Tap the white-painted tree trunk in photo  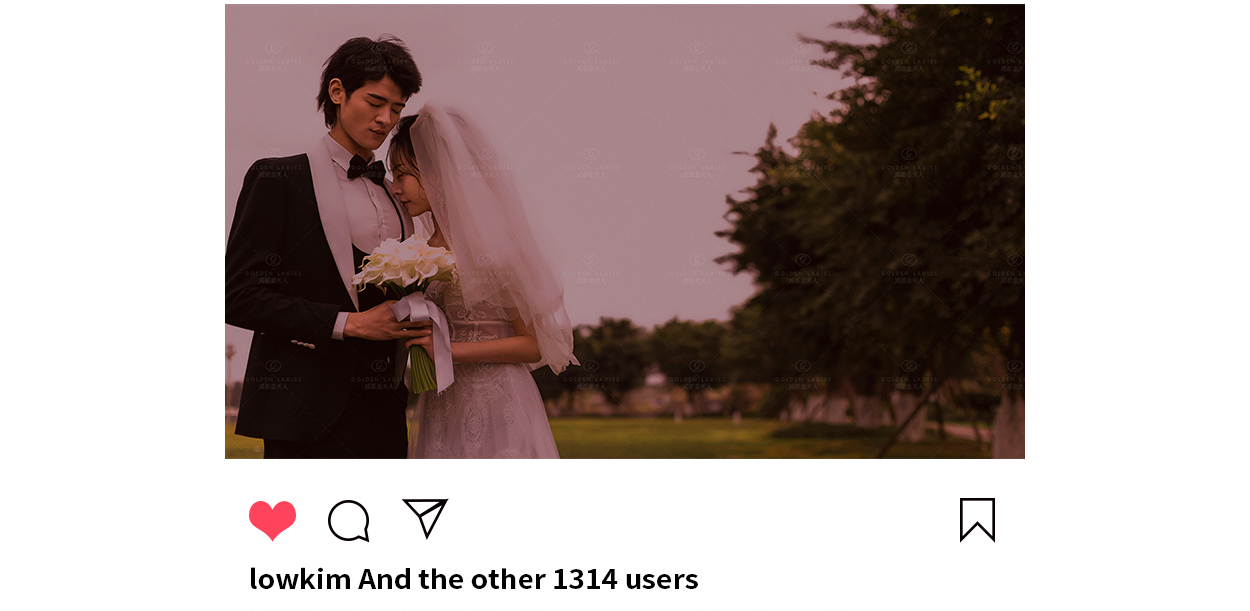(x=1008, y=427)
